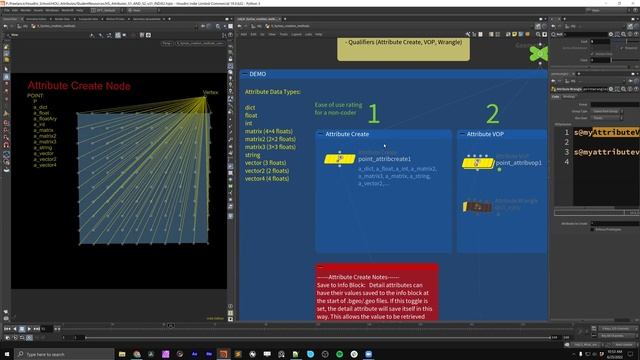Switch to Houdini in the taskbar
The image size is (640, 360).
[223, 354]
